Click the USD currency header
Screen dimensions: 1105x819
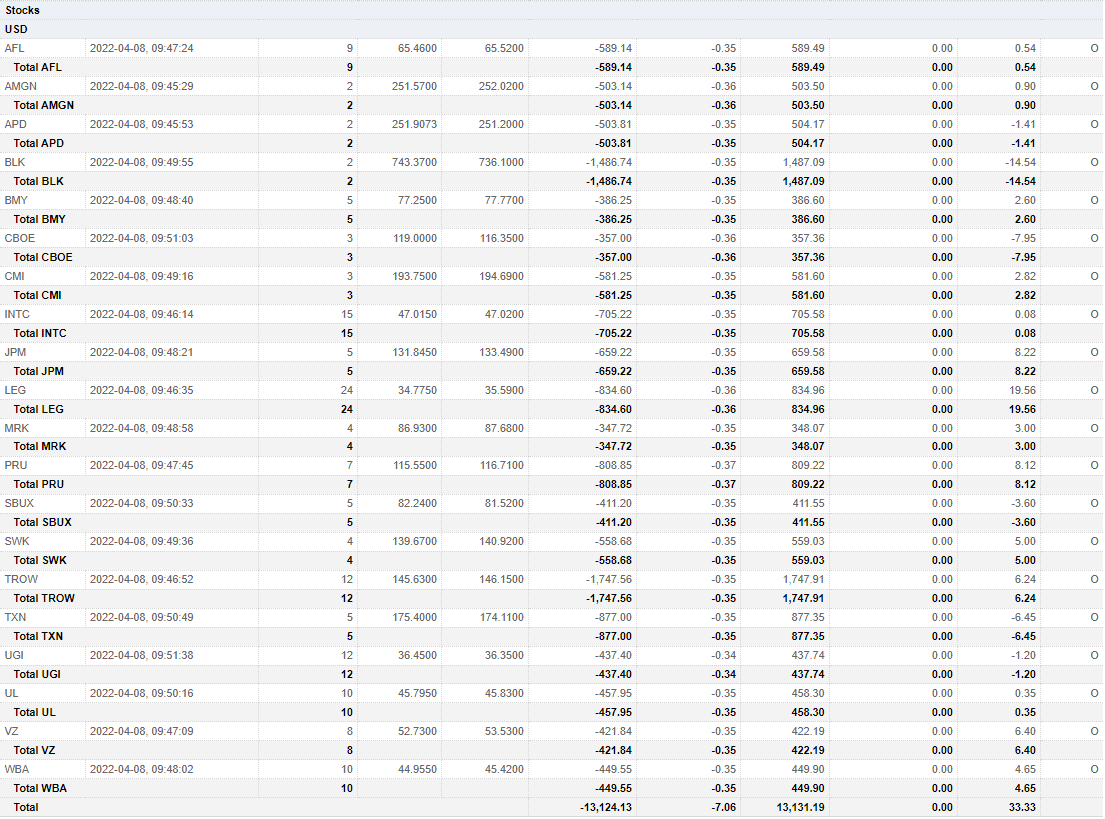[16, 30]
